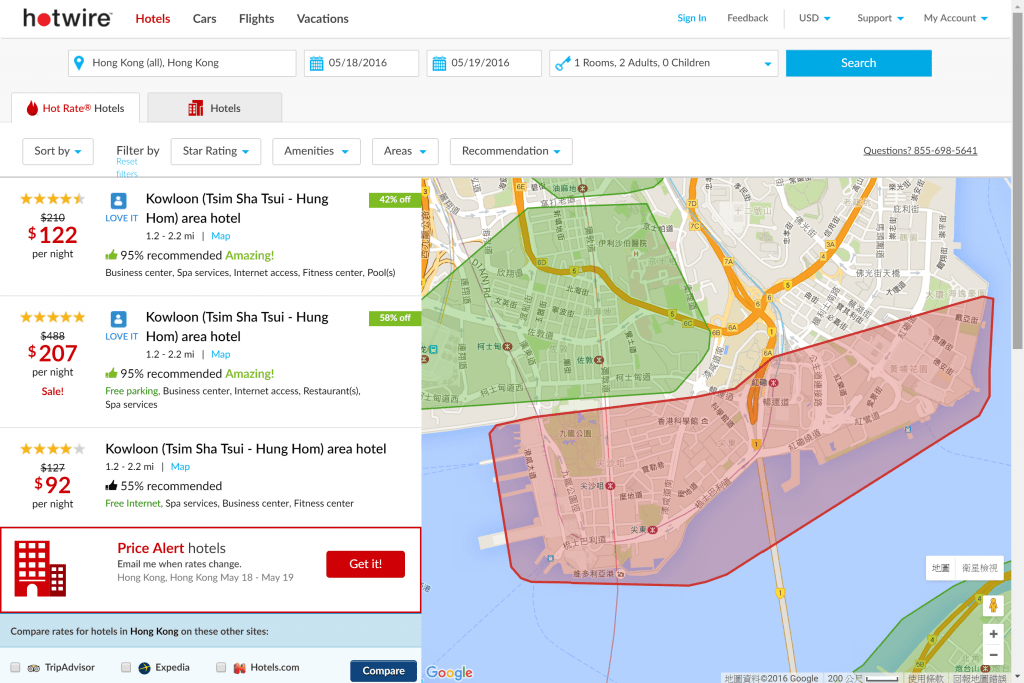Open check-in calendar icon next to 05/18/2016
This screenshot has width=1024, height=683.
click(316, 63)
